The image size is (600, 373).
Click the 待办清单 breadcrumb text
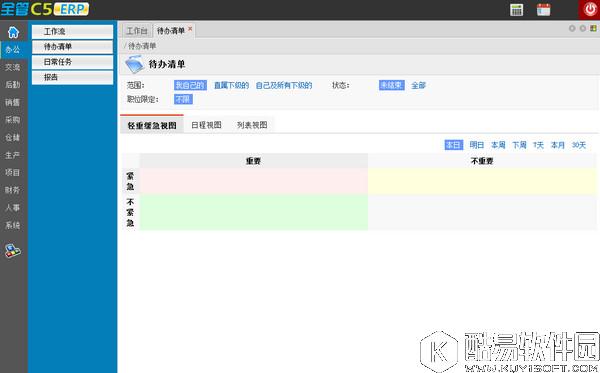(x=142, y=46)
